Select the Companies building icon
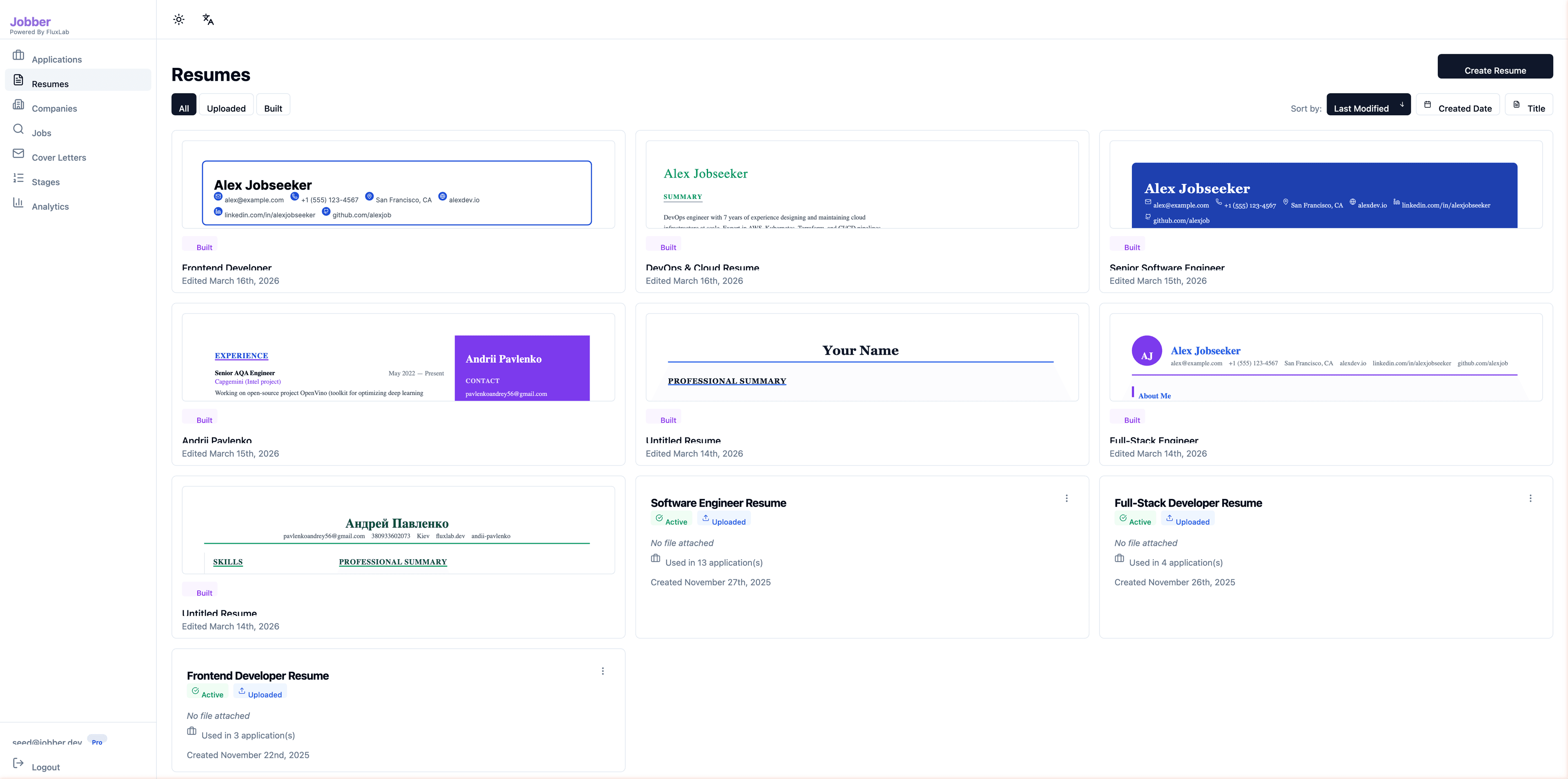 pos(18,105)
